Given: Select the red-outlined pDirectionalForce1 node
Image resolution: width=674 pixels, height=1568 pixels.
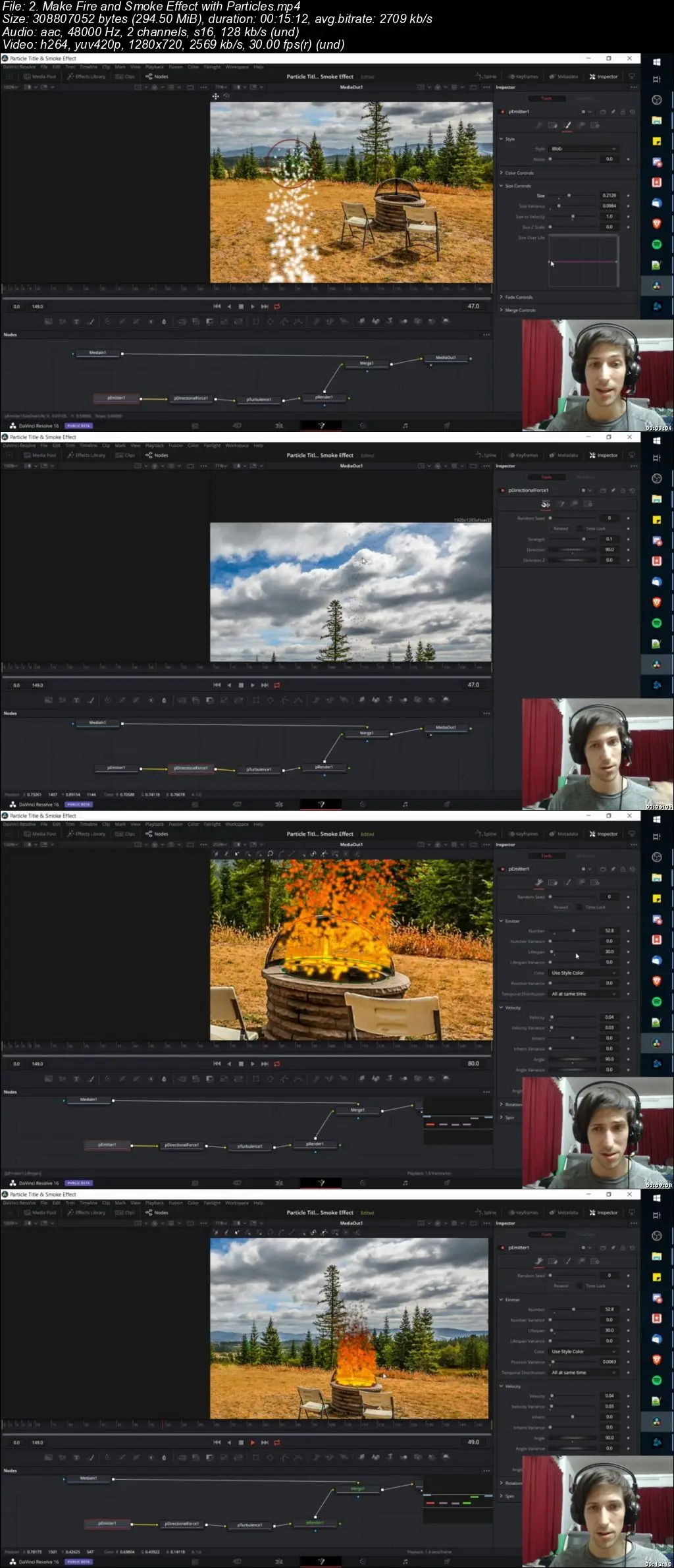Looking at the screenshot, I should click(190, 768).
